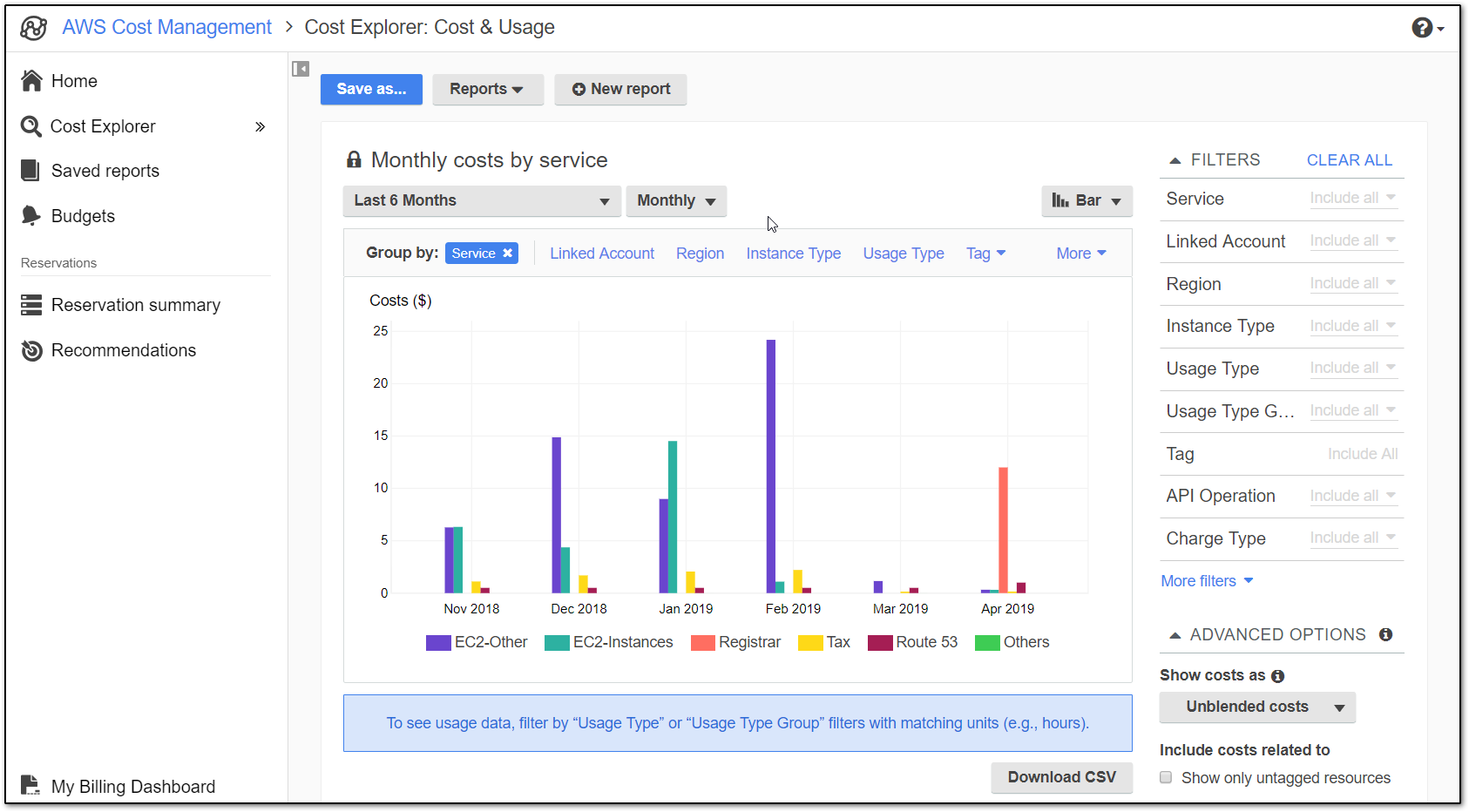Remove the Service group-by tag with the X
The width and height of the screenshot is (1469, 812).
pyautogui.click(x=507, y=253)
